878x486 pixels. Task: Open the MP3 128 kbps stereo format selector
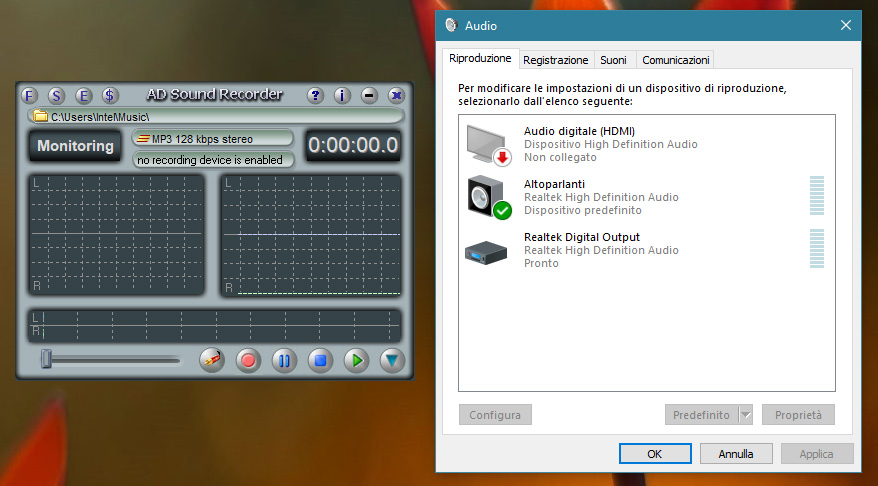213,138
